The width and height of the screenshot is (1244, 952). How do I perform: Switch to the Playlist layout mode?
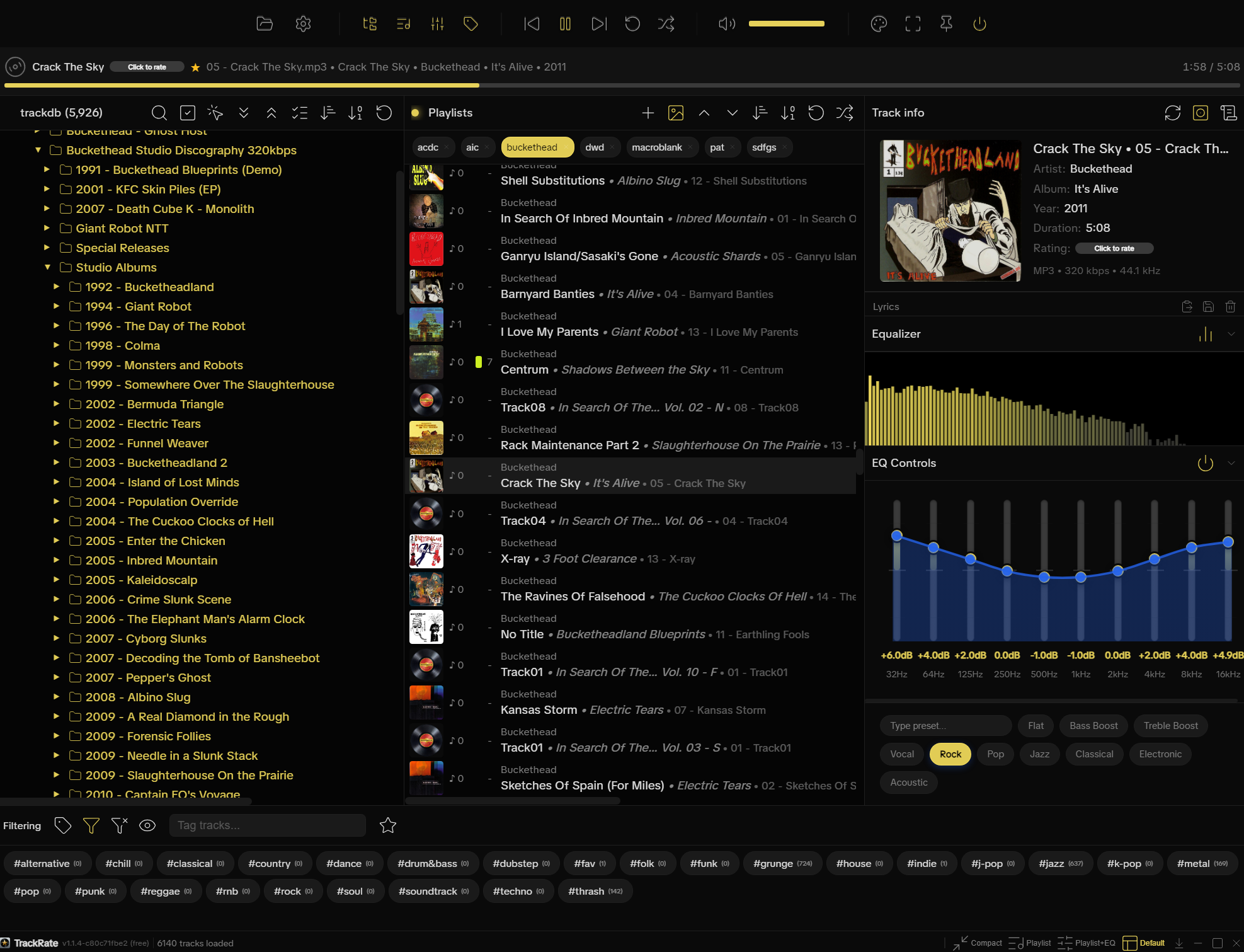pos(1031,943)
